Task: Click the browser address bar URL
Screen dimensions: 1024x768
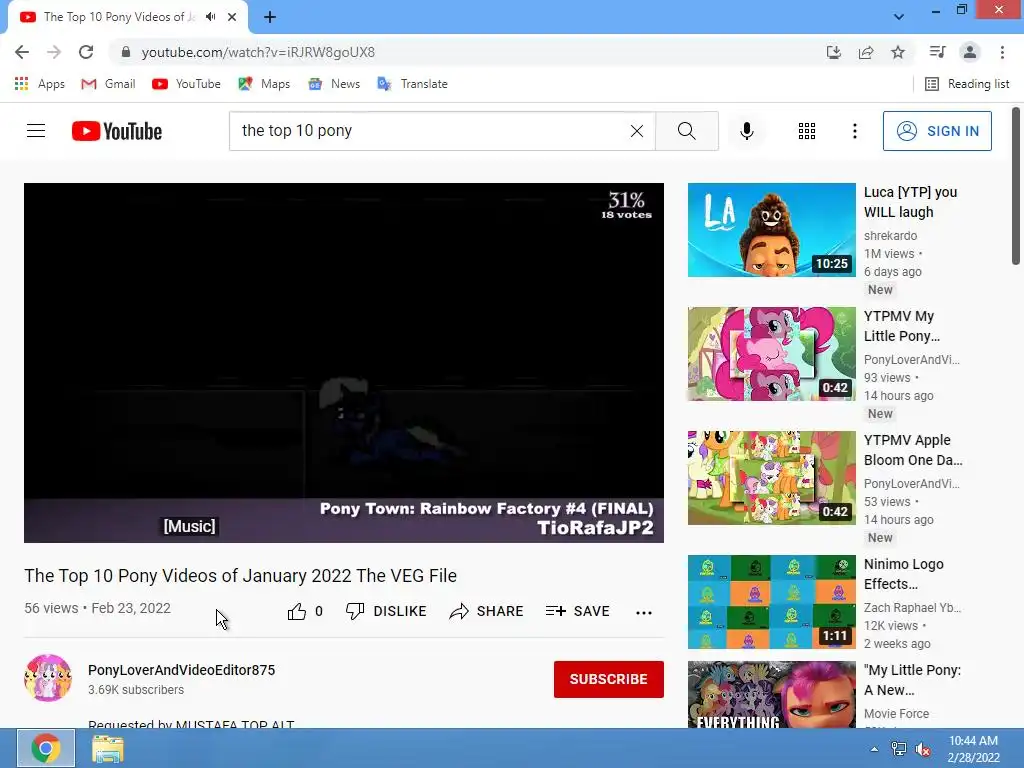Action: pyautogui.click(x=258, y=52)
